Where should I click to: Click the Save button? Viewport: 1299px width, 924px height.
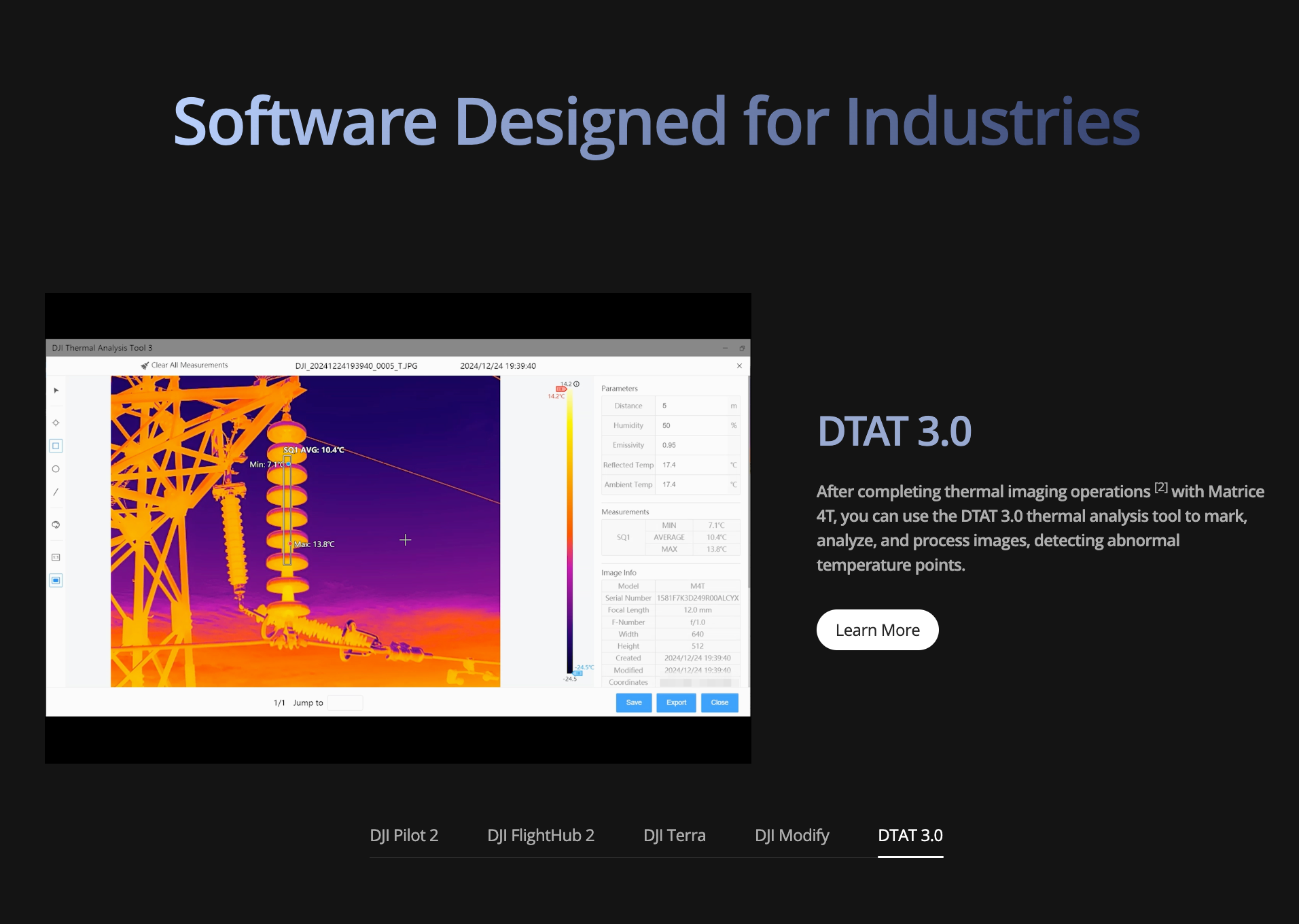pos(634,703)
